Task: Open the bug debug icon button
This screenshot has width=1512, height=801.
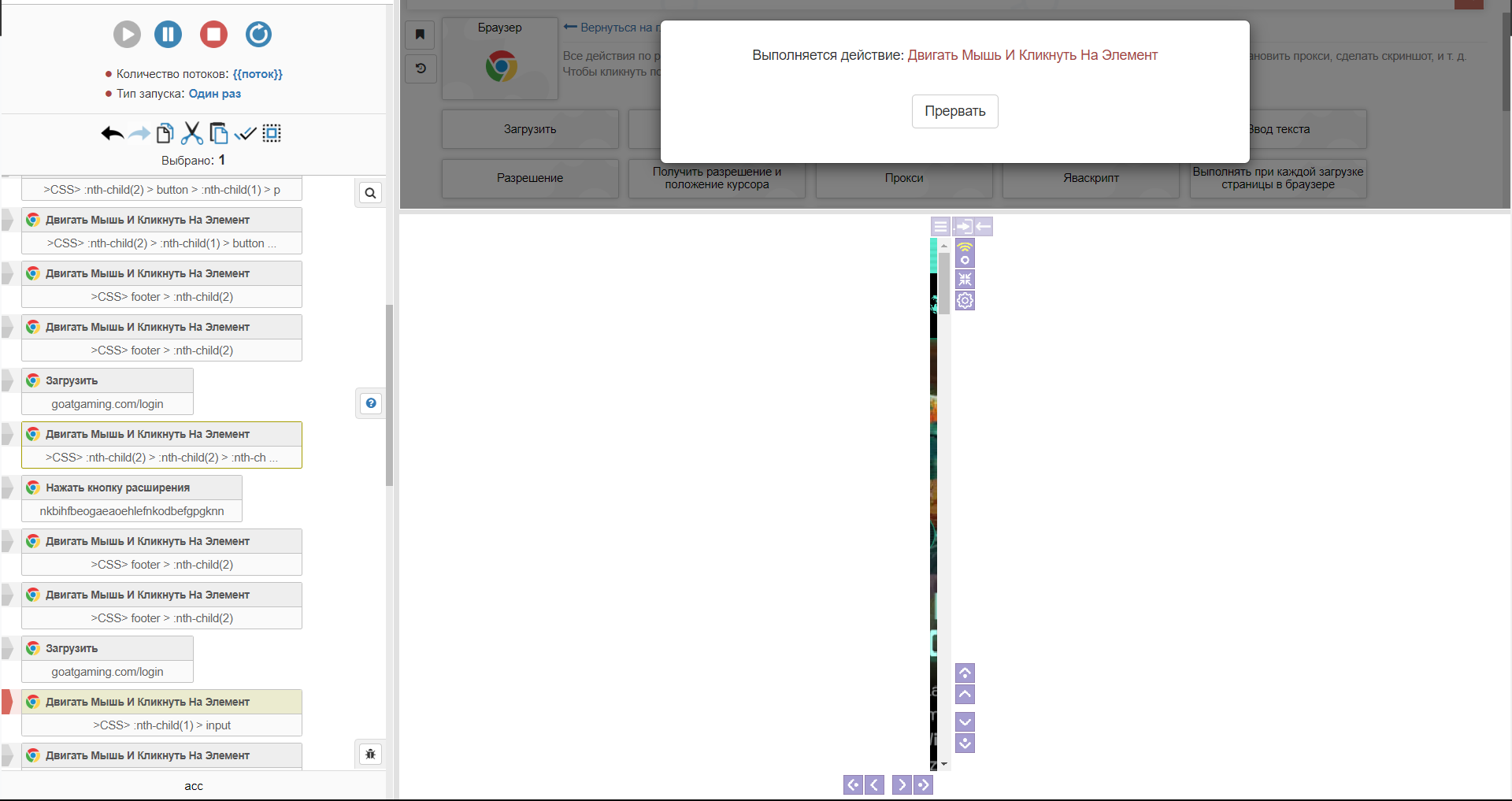Action: click(x=370, y=754)
